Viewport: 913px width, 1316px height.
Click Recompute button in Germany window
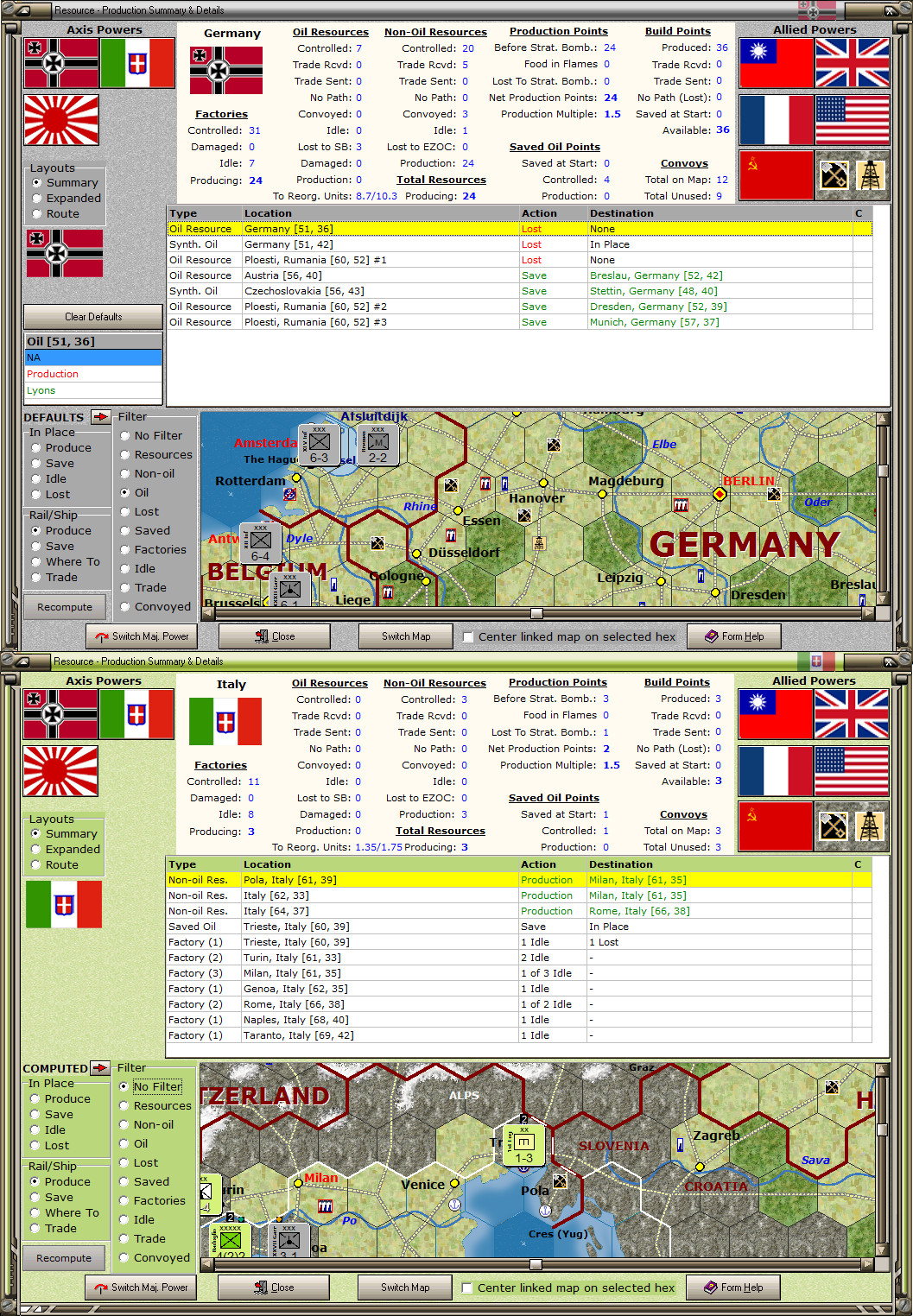65,607
